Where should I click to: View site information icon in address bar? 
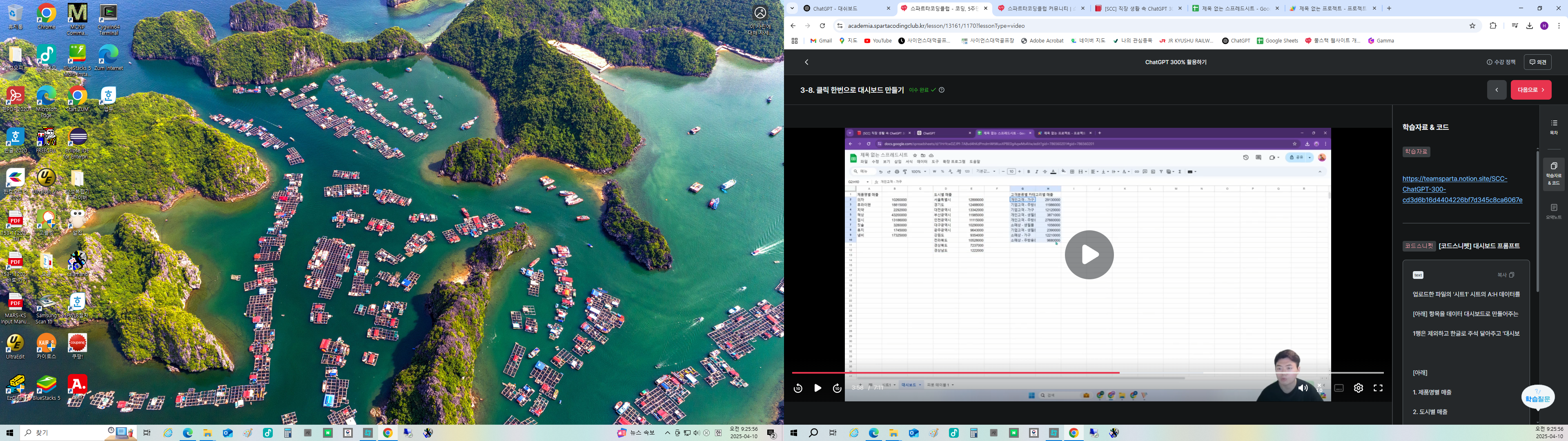click(x=840, y=26)
